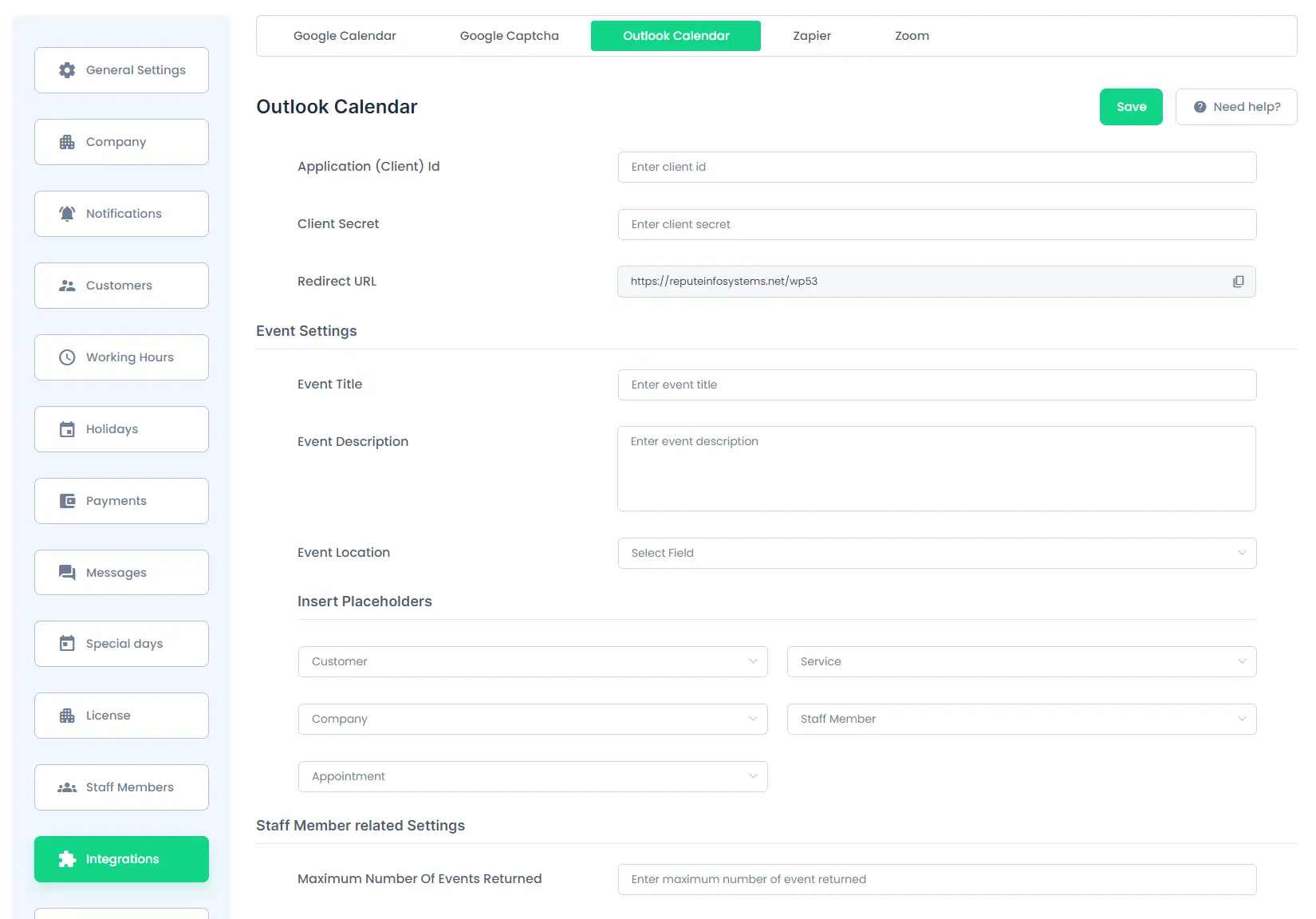1316x919 pixels.
Task: Open the Event Location Select Field dropdown
Action: pyautogui.click(x=937, y=553)
